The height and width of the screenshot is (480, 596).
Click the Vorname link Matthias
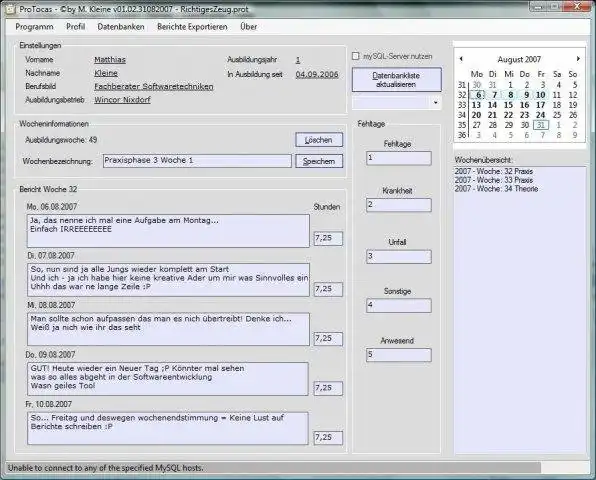(110, 60)
